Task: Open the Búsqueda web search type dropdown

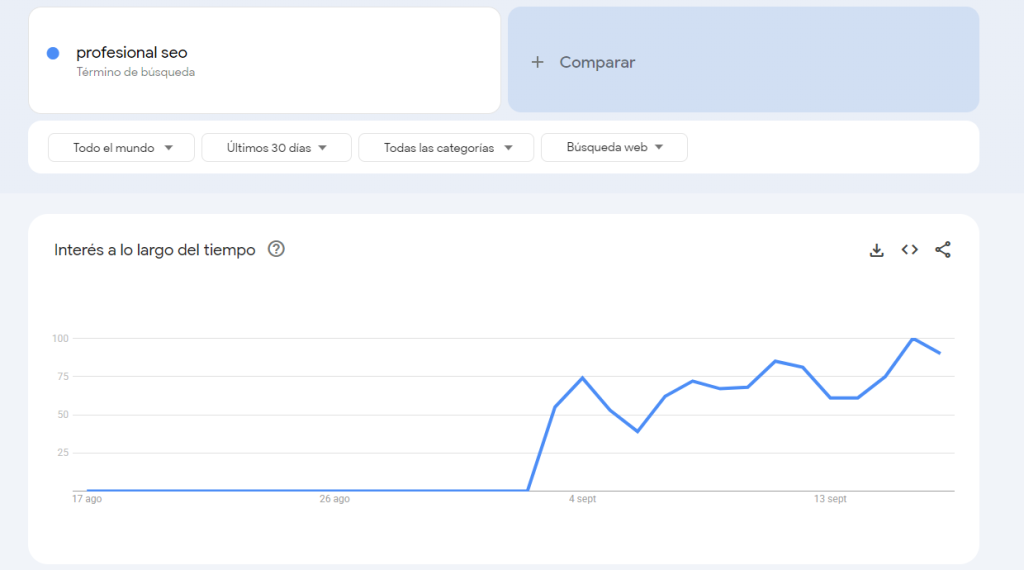Action: (614, 148)
